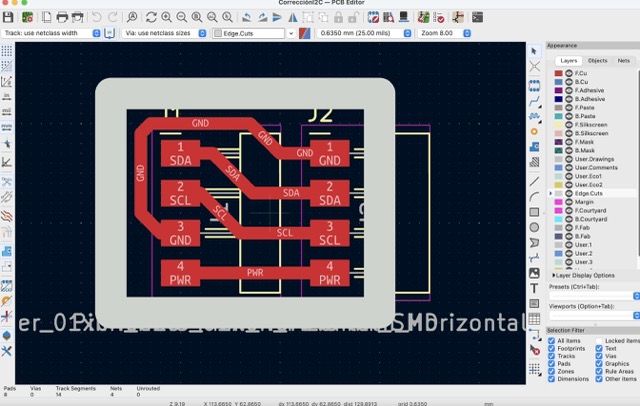Click the B.Cu blue color swatch
640x406 pixels.
[558, 82]
